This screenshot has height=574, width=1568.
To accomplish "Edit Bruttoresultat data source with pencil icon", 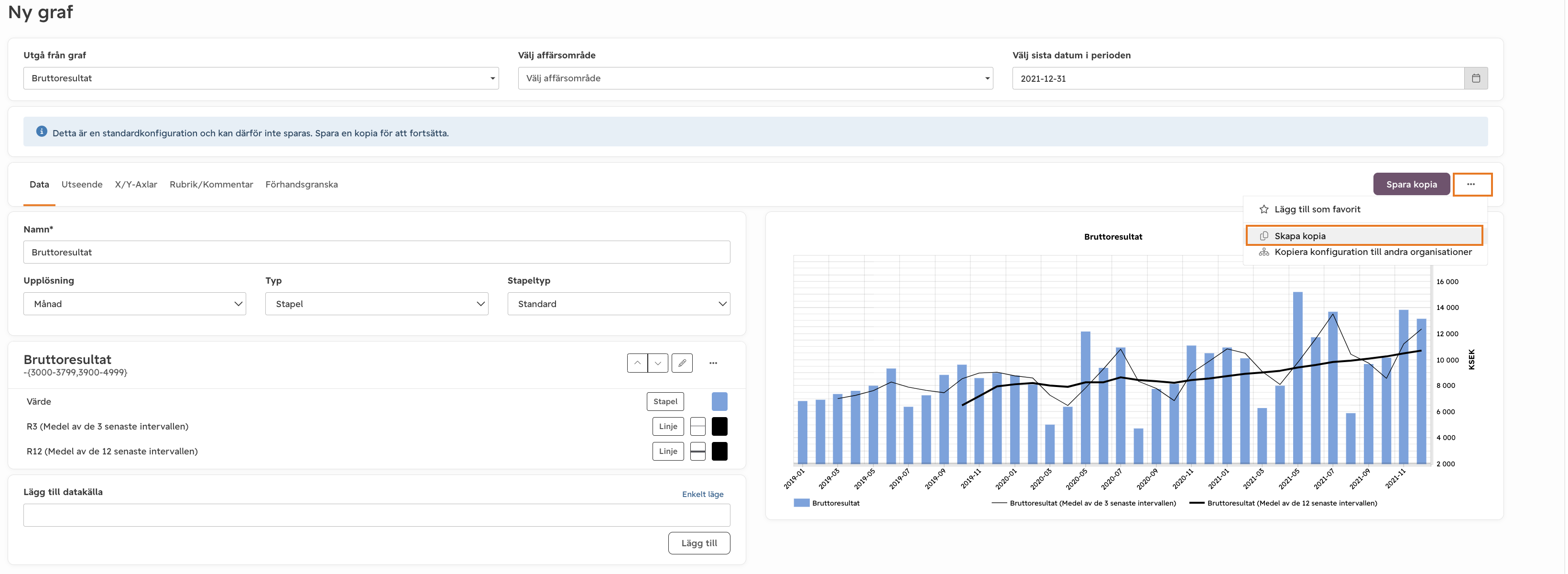I will point(682,363).
